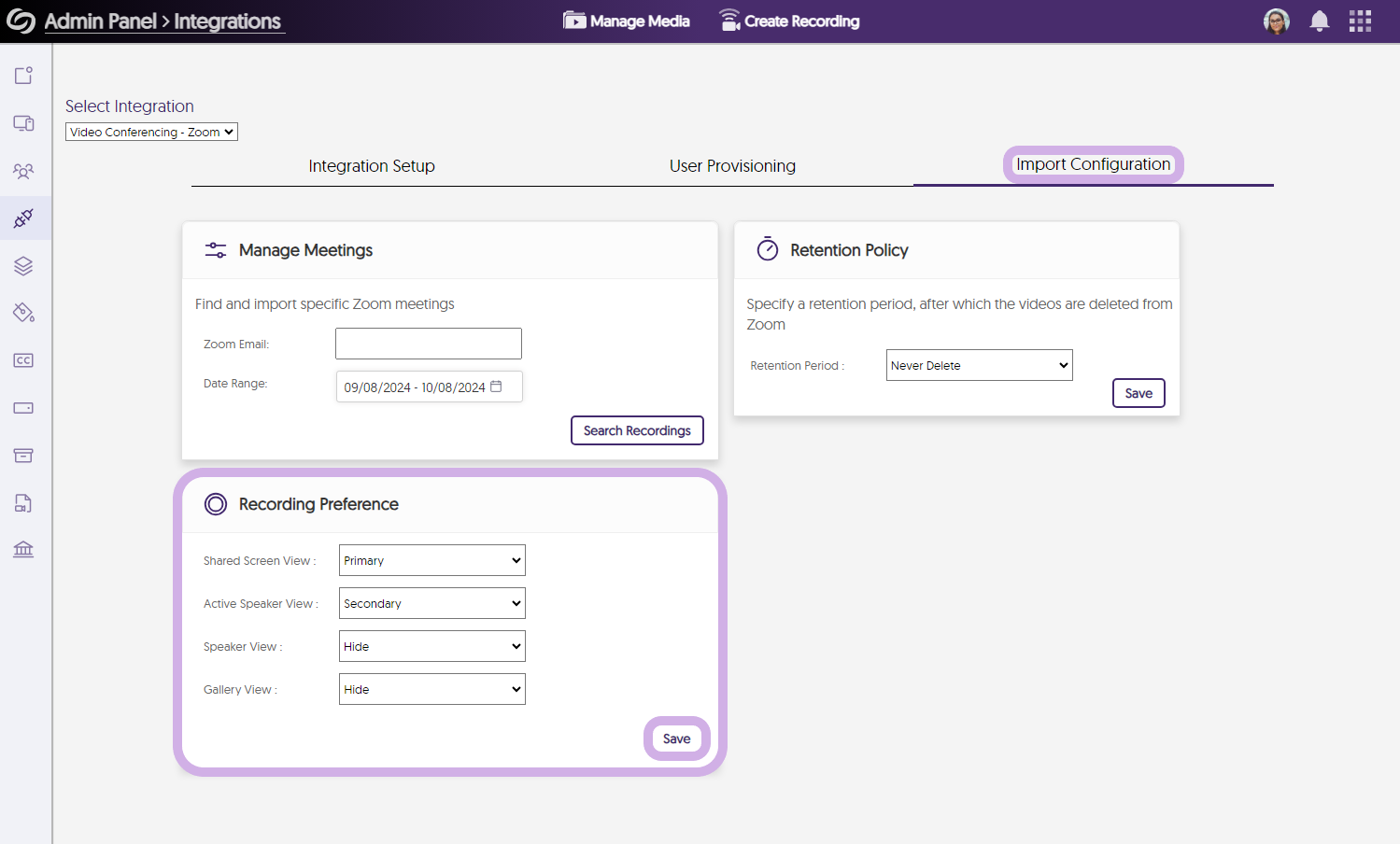The image size is (1400, 844).
Task: Click the YuJa logo icon
Action: [x=21, y=21]
